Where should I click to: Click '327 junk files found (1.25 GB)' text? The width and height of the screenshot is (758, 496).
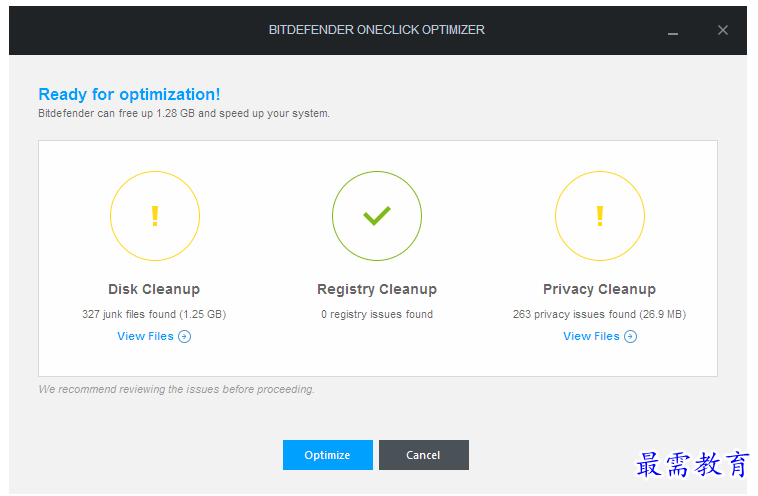[x=154, y=314]
